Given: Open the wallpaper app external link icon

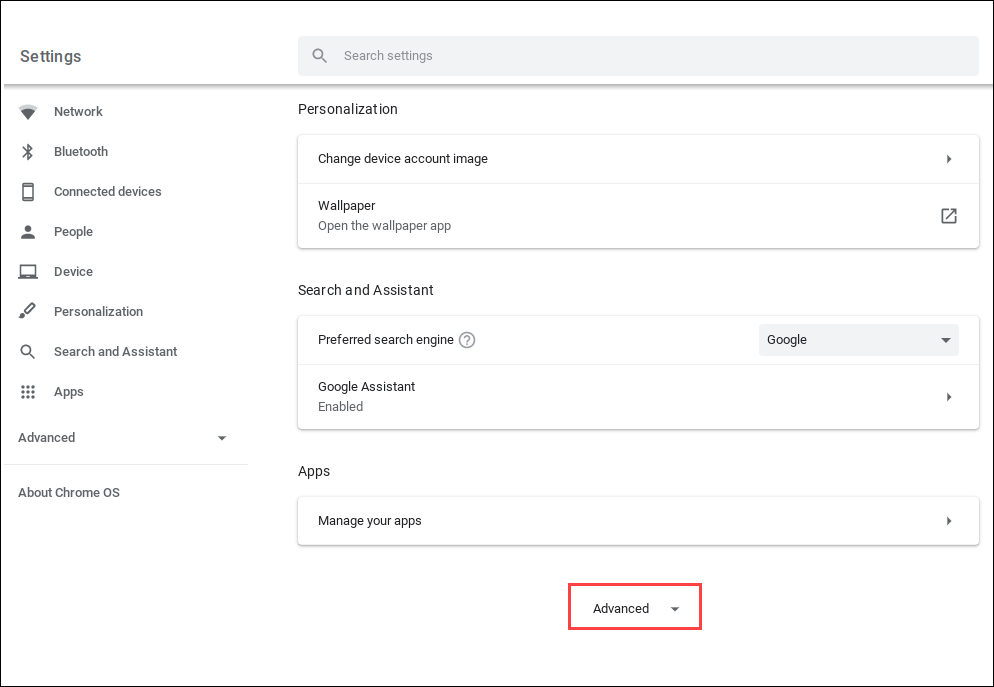Looking at the screenshot, I should click(948, 216).
